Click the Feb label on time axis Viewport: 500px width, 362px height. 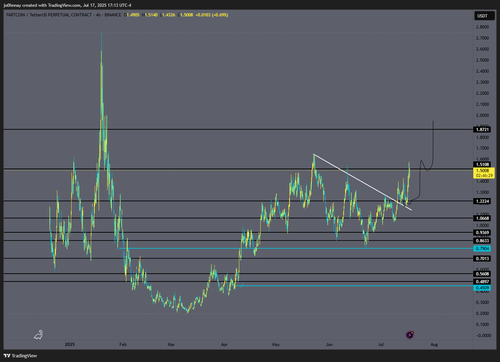coord(123,344)
